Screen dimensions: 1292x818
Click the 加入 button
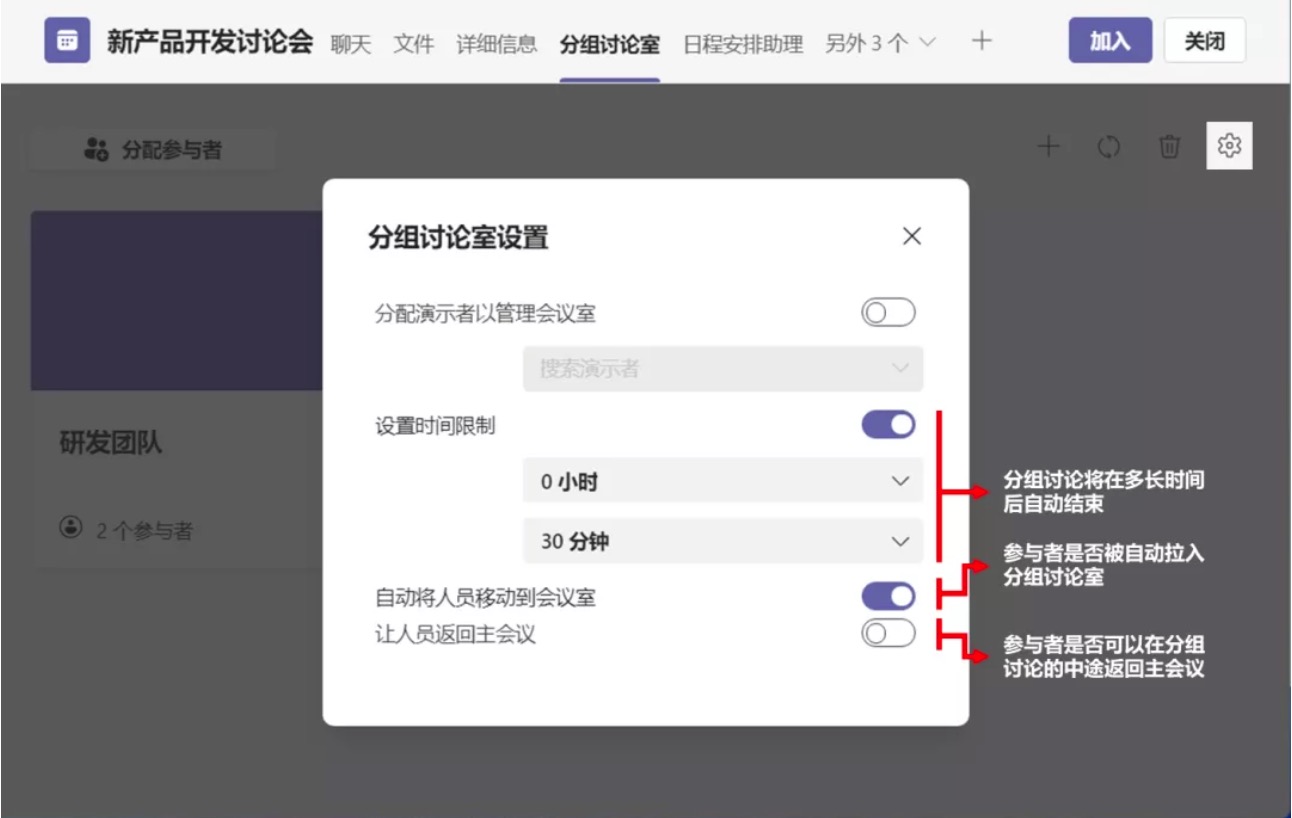tap(1110, 41)
